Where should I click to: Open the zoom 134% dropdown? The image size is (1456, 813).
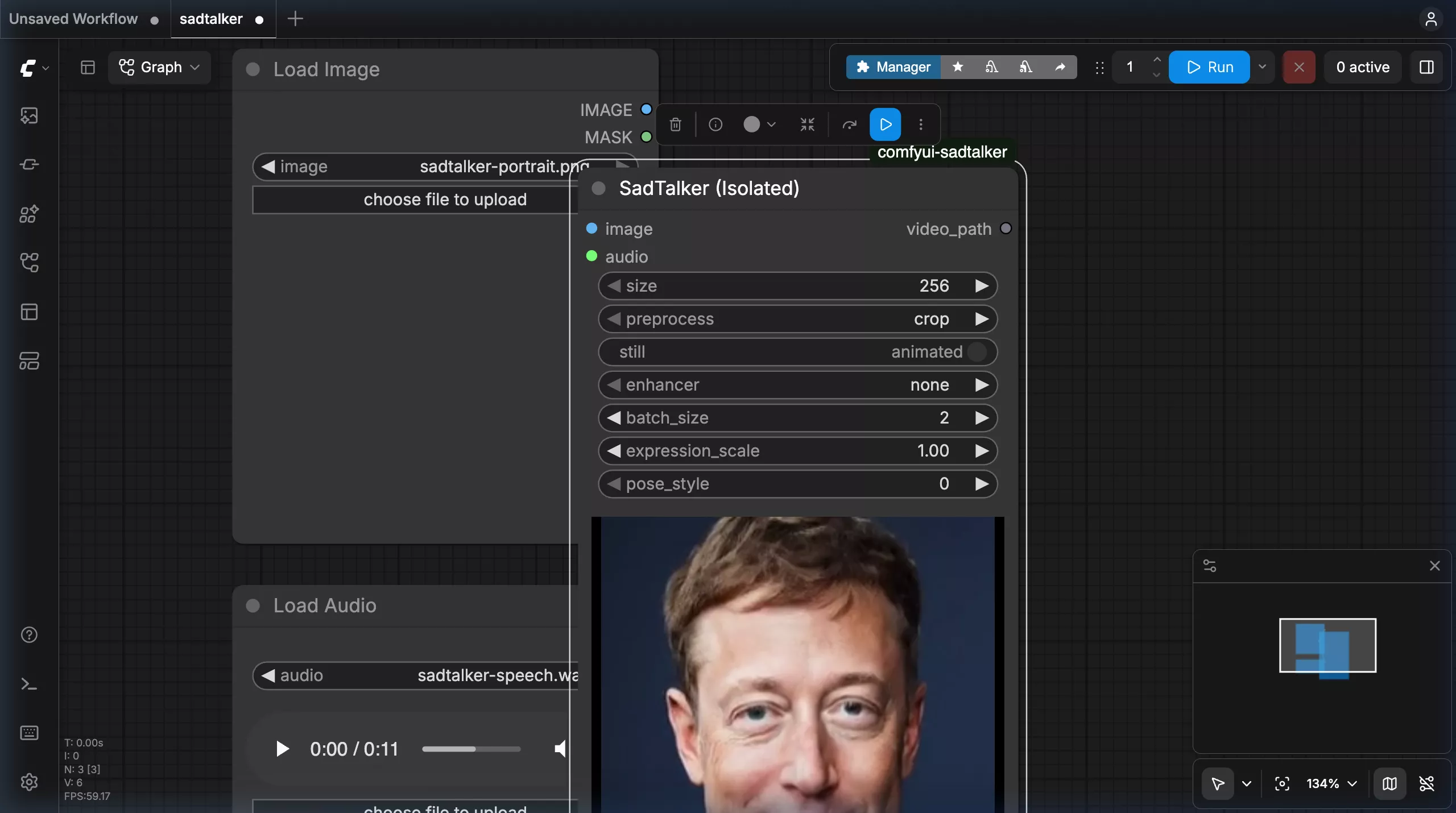(1331, 783)
